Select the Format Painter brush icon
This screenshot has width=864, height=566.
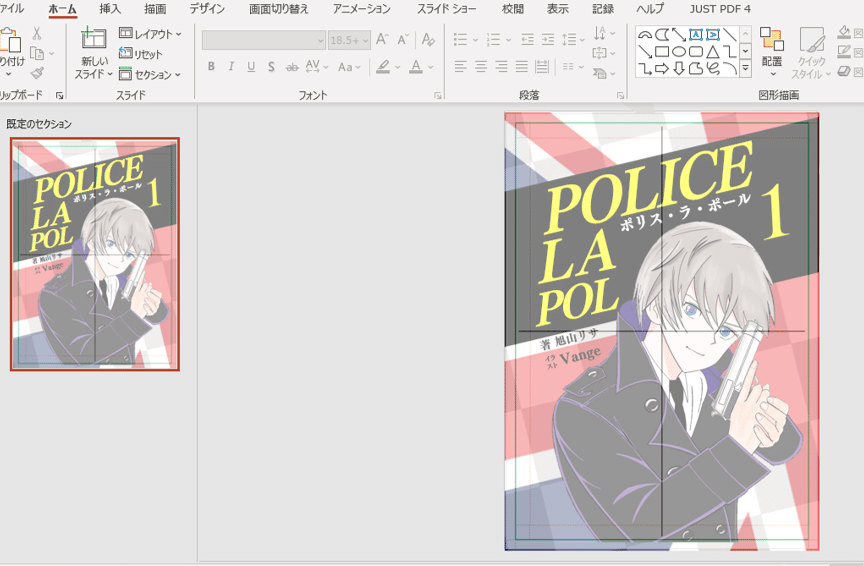tap(37, 73)
